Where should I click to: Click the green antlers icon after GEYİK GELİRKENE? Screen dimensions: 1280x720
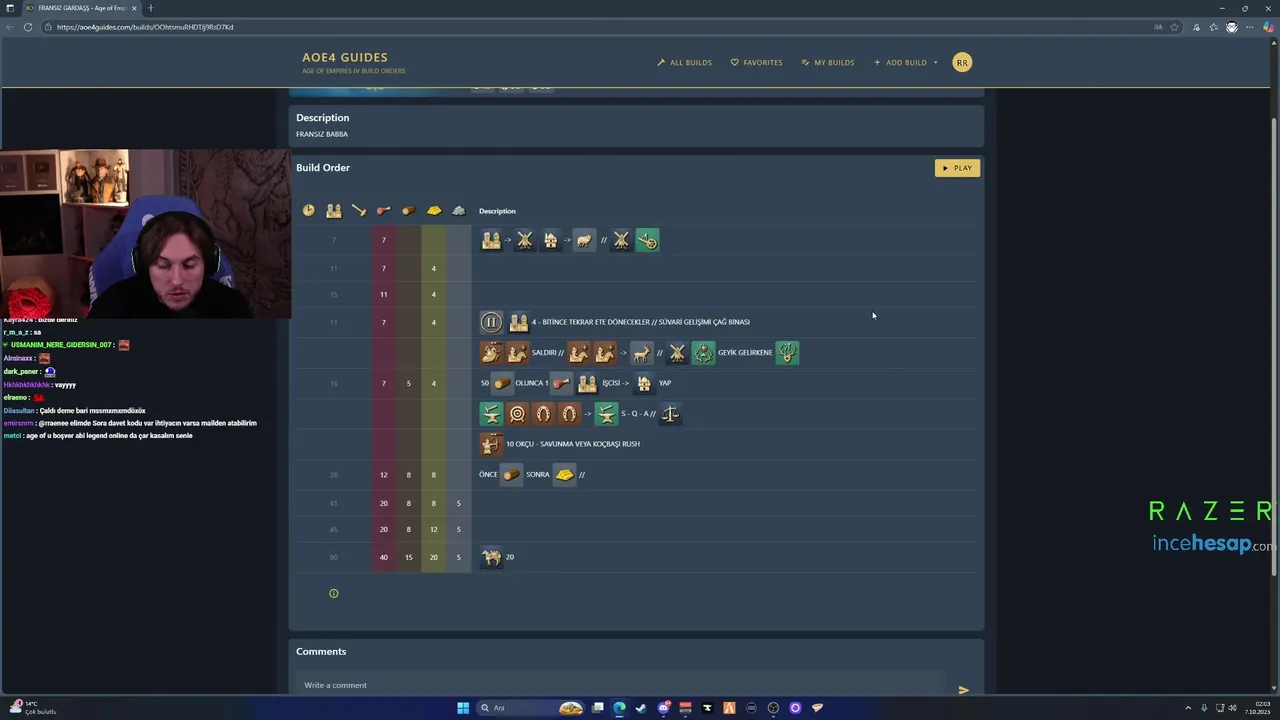point(787,353)
